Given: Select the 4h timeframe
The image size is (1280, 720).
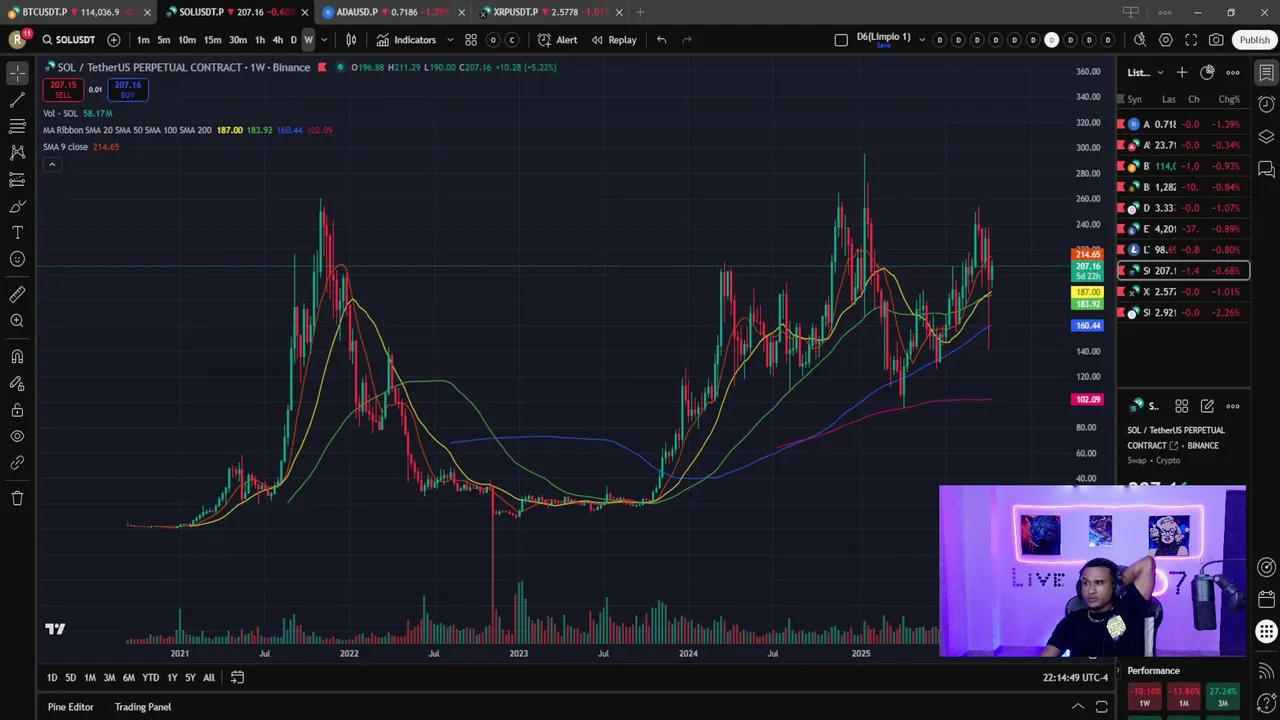Looking at the screenshot, I should (278, 40).
